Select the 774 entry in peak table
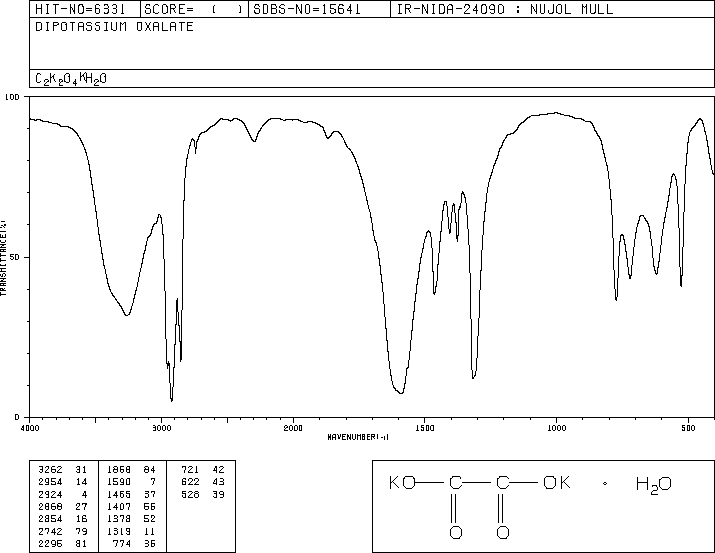Image resolution: width=715 pixels, height=553 pixels. [133, 543]
